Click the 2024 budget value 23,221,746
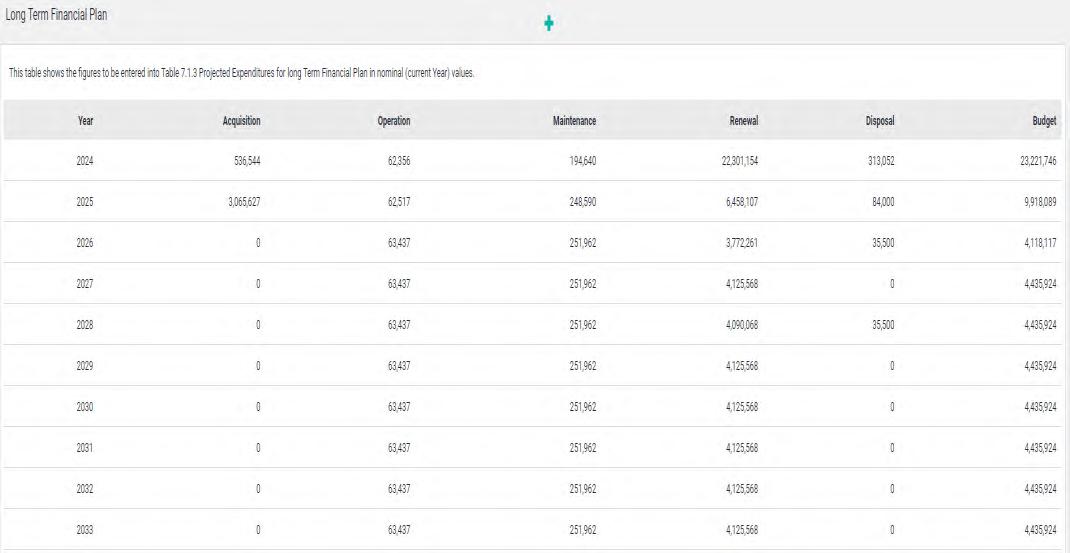 point(1034,161)
